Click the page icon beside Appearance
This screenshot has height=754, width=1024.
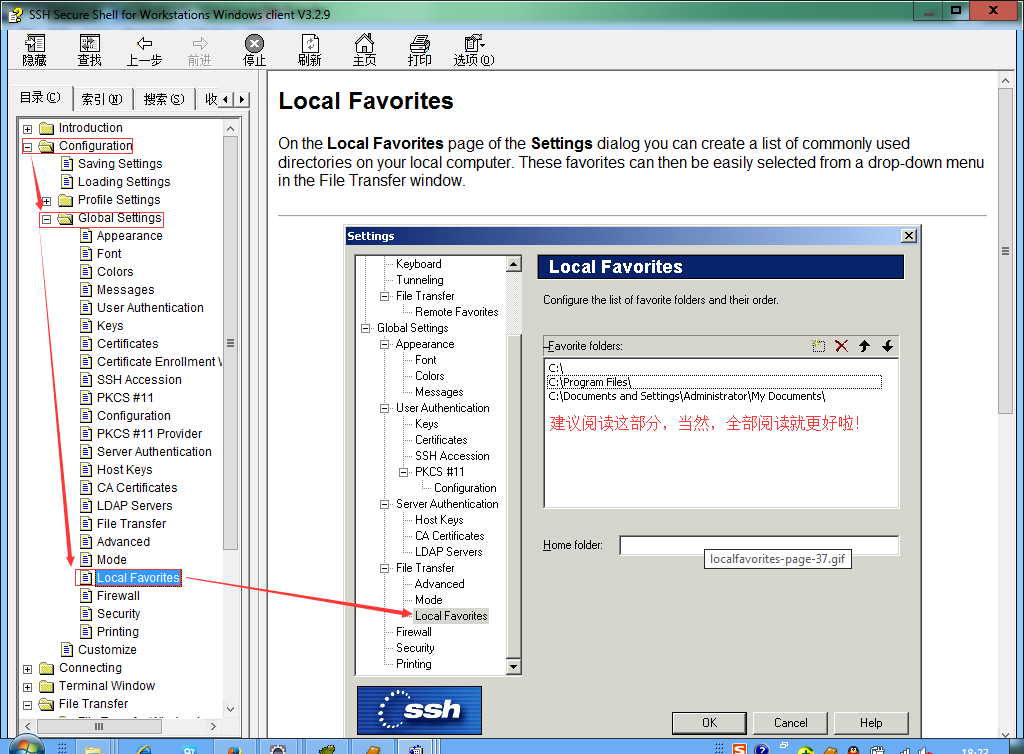click(x=86, y=236)
